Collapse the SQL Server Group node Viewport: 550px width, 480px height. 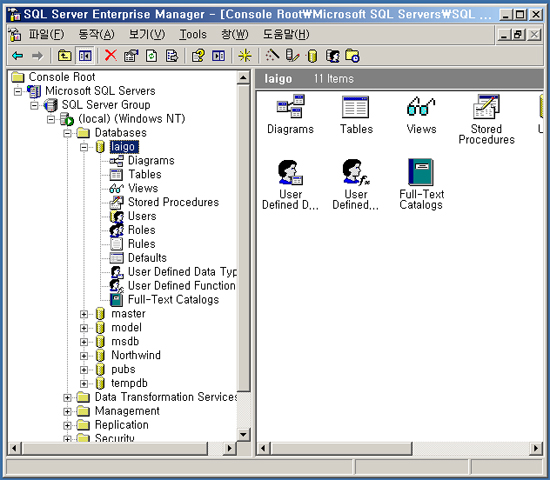[34, 105]
